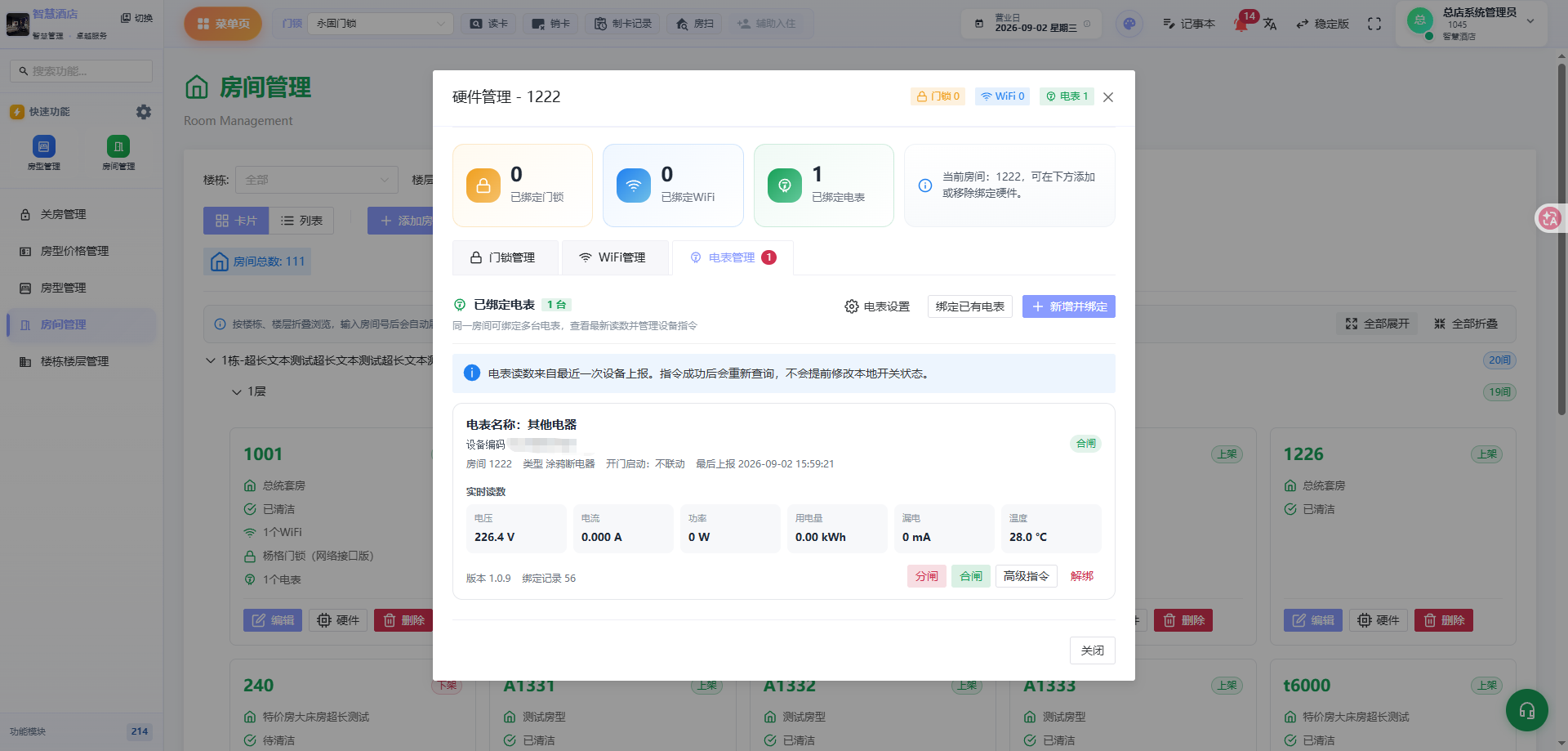The width and height of the screenshot is (1568, 751).
Task: Collapse the 1层 floor node
Action: (x=237, y=391)
